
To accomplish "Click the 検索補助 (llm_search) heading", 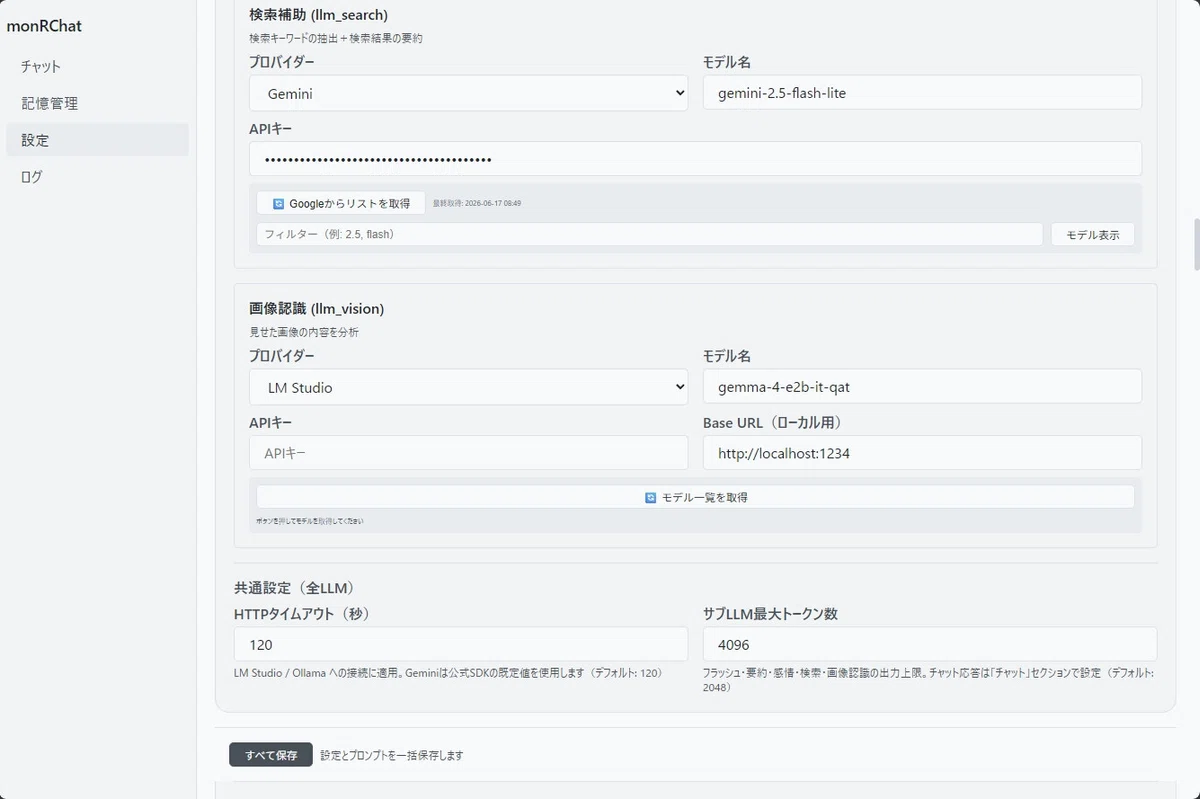I will point(318,15).
